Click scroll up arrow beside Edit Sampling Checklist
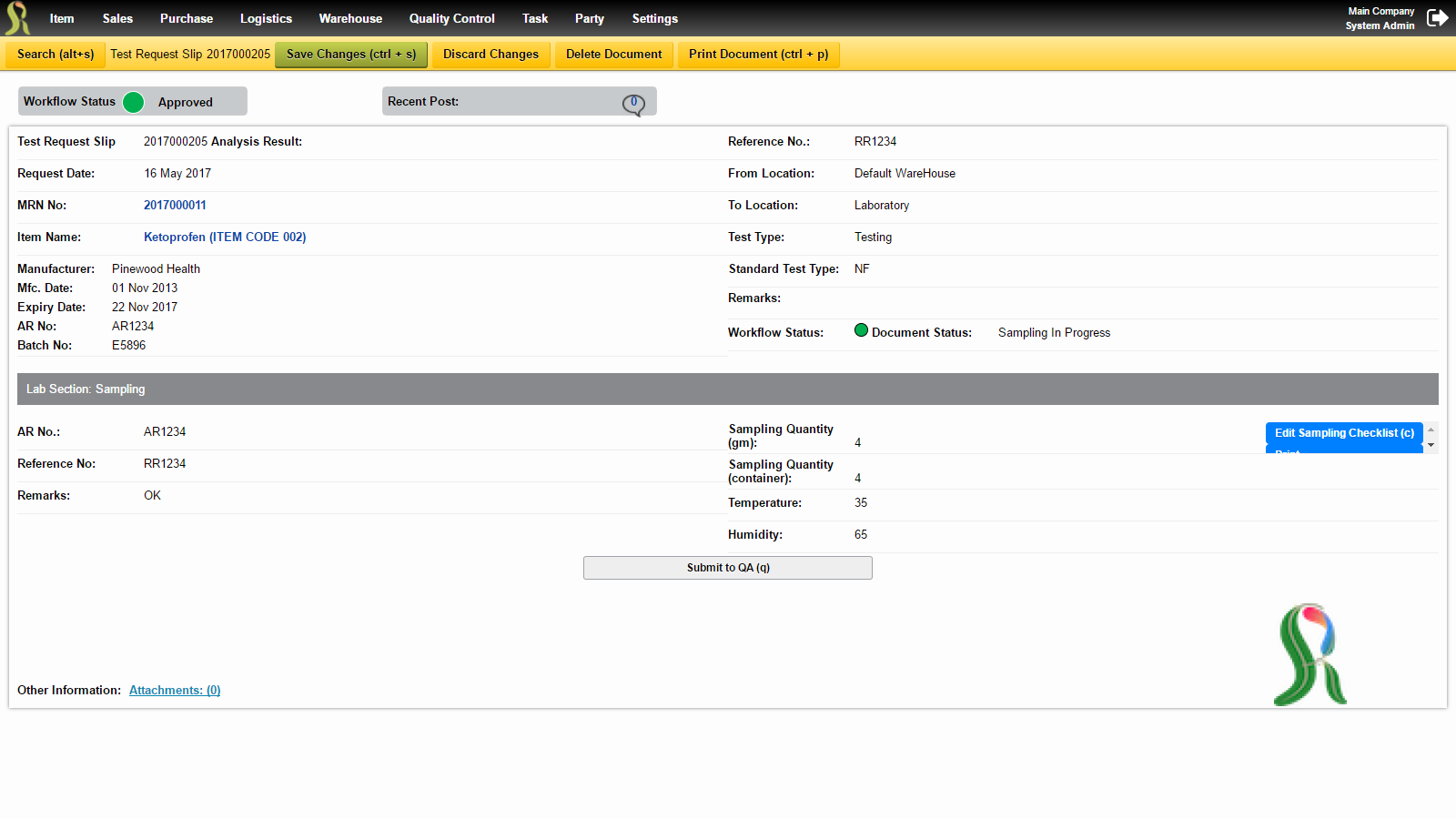The image size is (1456, 819). pos(1431,430)
